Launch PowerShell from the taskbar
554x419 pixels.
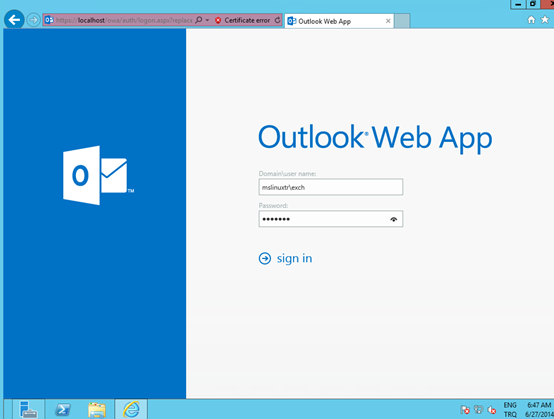coord(63,409)
